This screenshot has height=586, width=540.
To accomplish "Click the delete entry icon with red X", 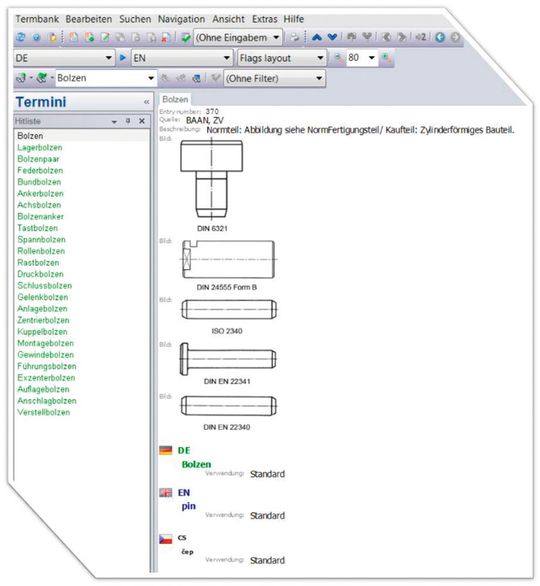I will (x=166, y=38).
